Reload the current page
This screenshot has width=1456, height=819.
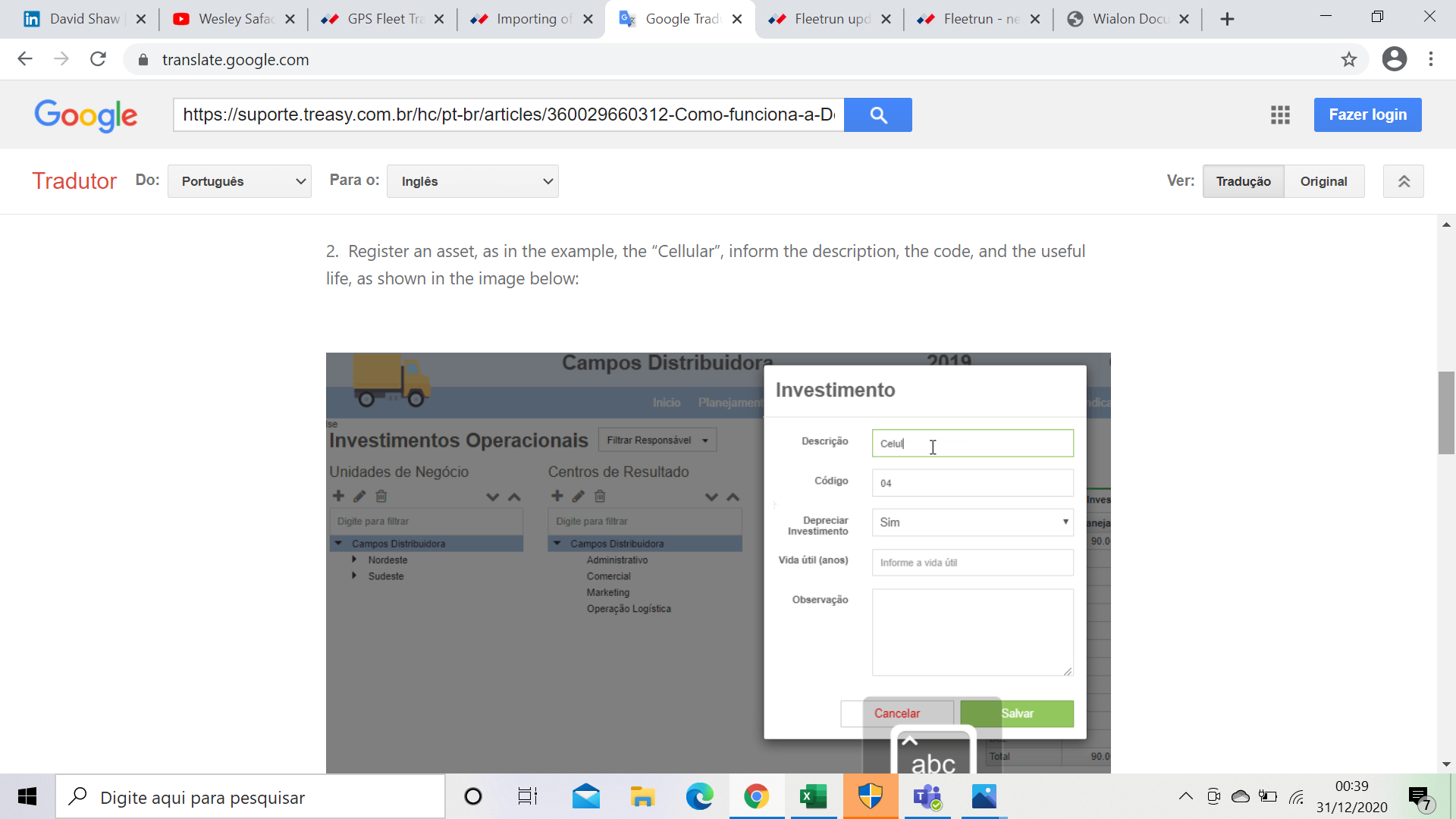(98, 59)
